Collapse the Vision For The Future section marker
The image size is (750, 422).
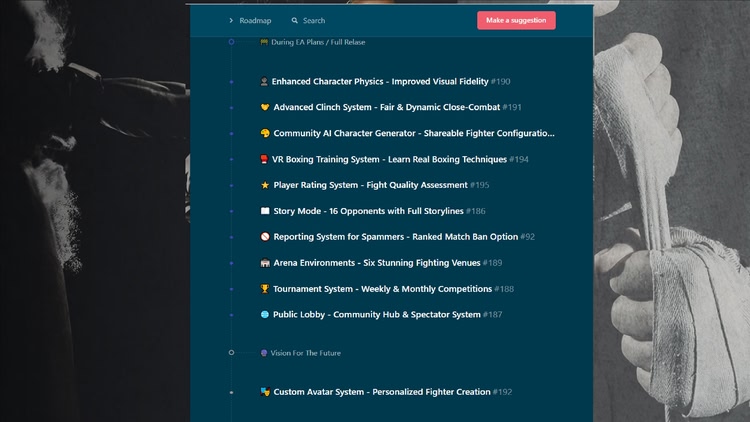coord(231,353)
